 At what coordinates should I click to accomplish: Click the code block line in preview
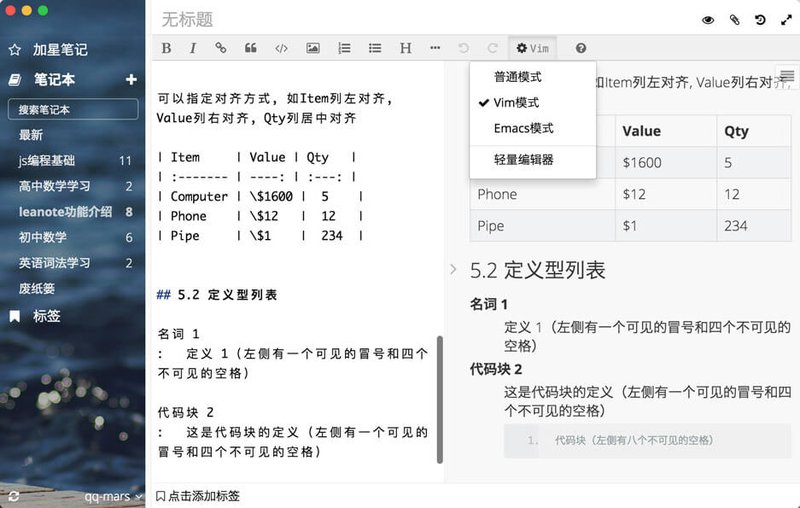click(647, 440)
